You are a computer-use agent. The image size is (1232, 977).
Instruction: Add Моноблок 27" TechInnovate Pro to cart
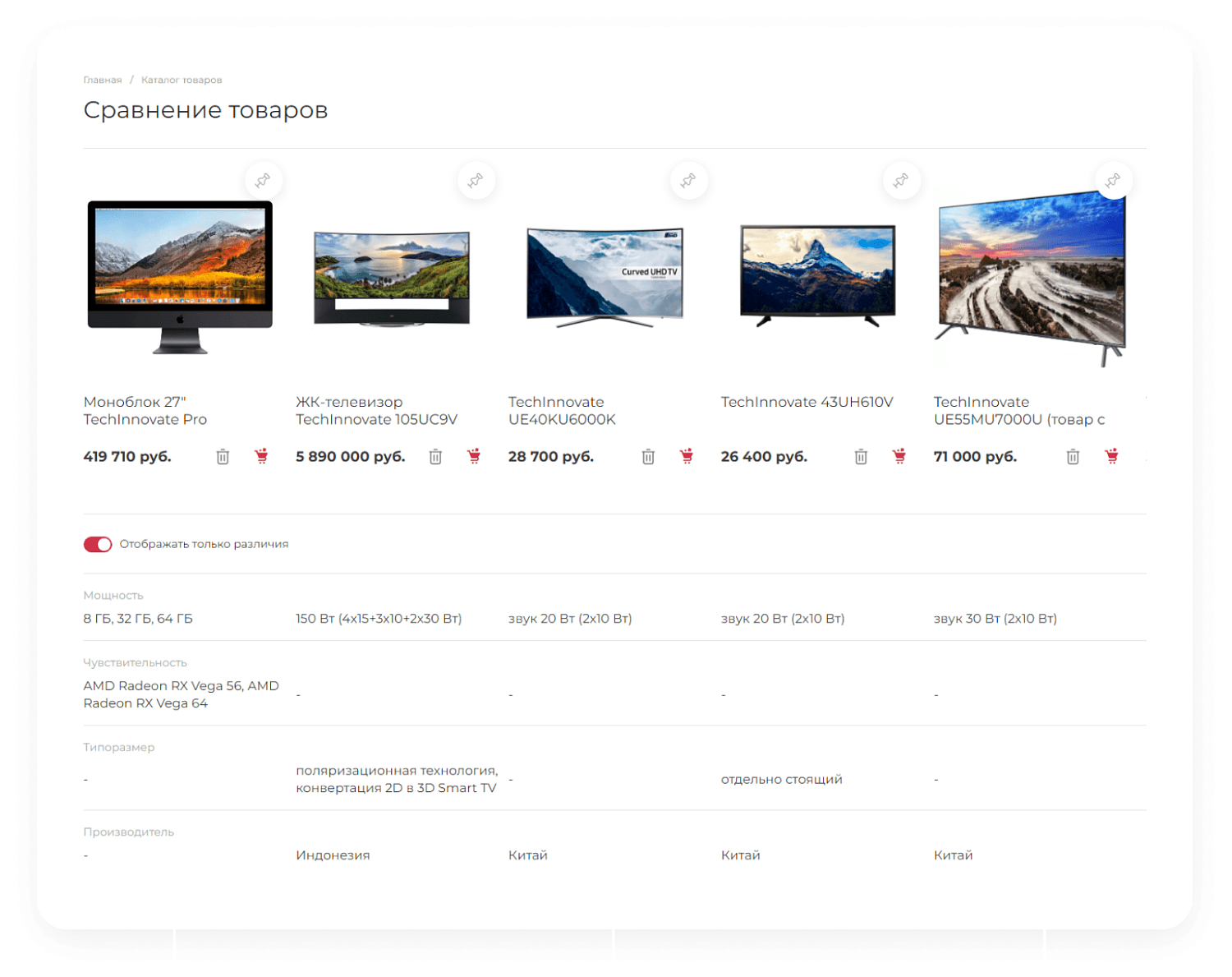coord(261,456)
